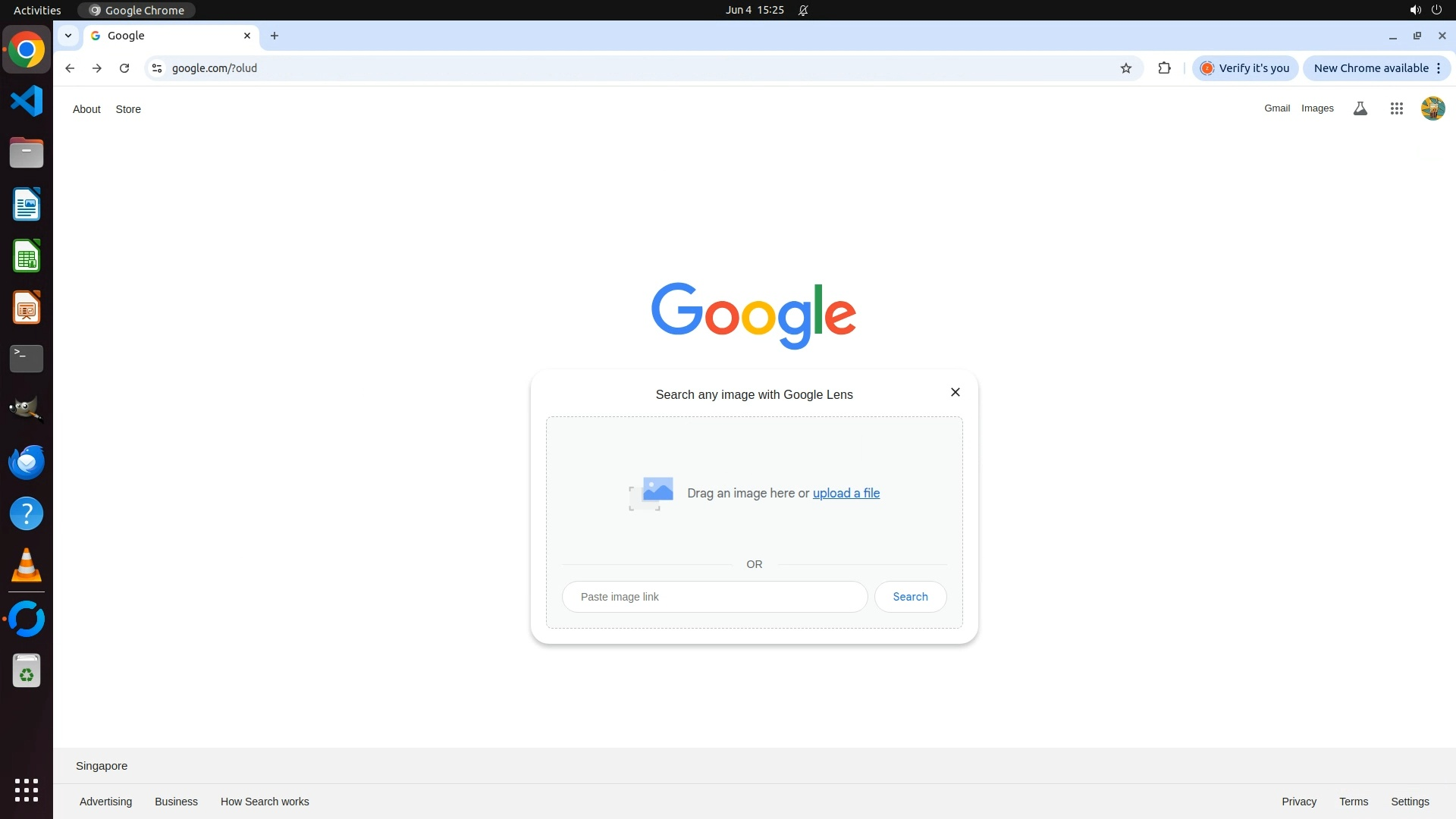The image size is (1456, 819).
Task: Click the upload a file link
Action: coord(846,493)
